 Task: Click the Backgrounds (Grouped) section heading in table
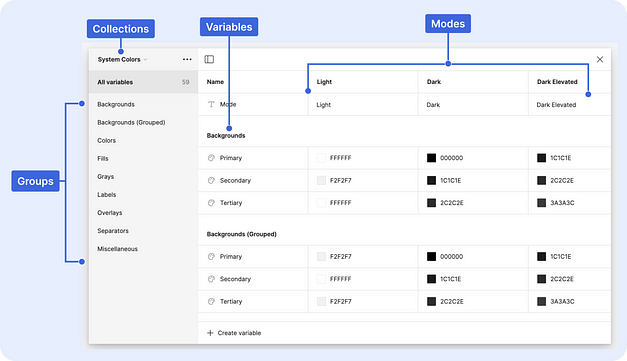coord(242,234)
